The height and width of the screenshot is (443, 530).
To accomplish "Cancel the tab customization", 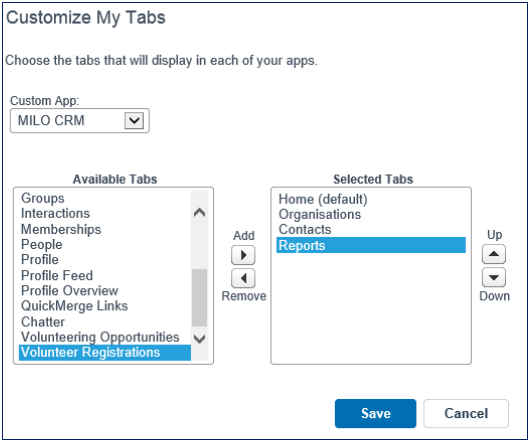I will [x=466, y=414].
